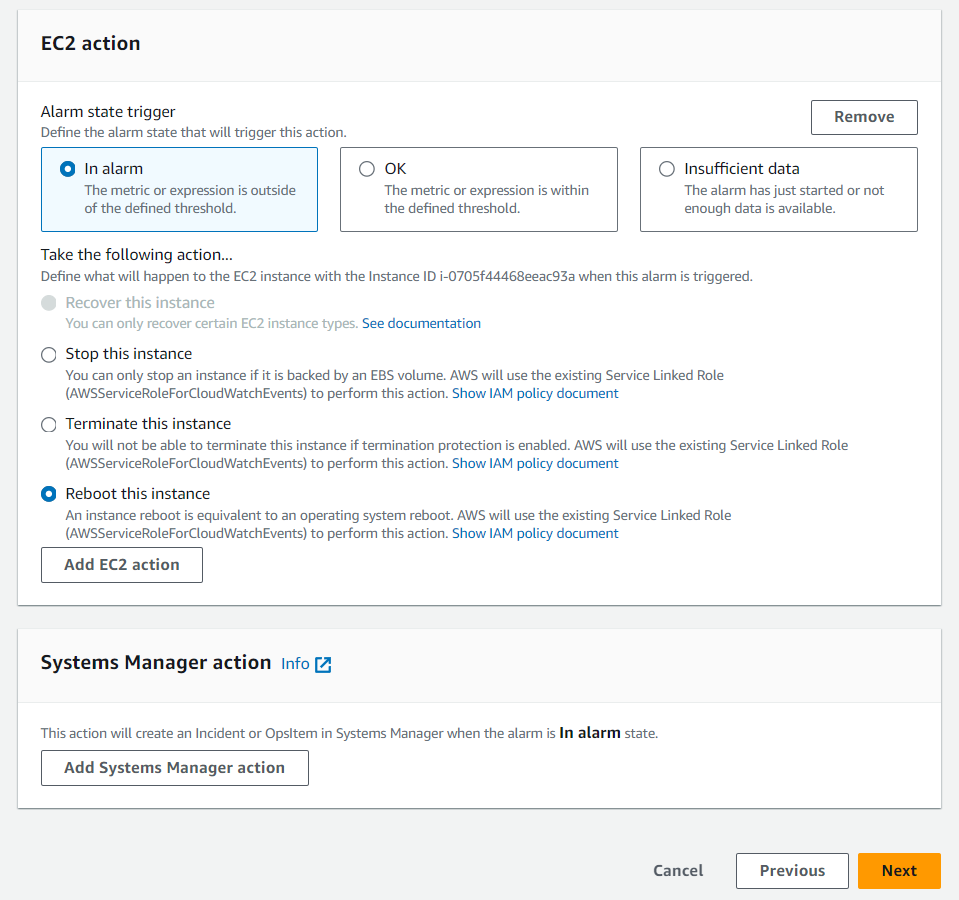This screenshot has height=900, width=959.
Task: Open Systems Manager action Info link
Action: pos(295,664)
